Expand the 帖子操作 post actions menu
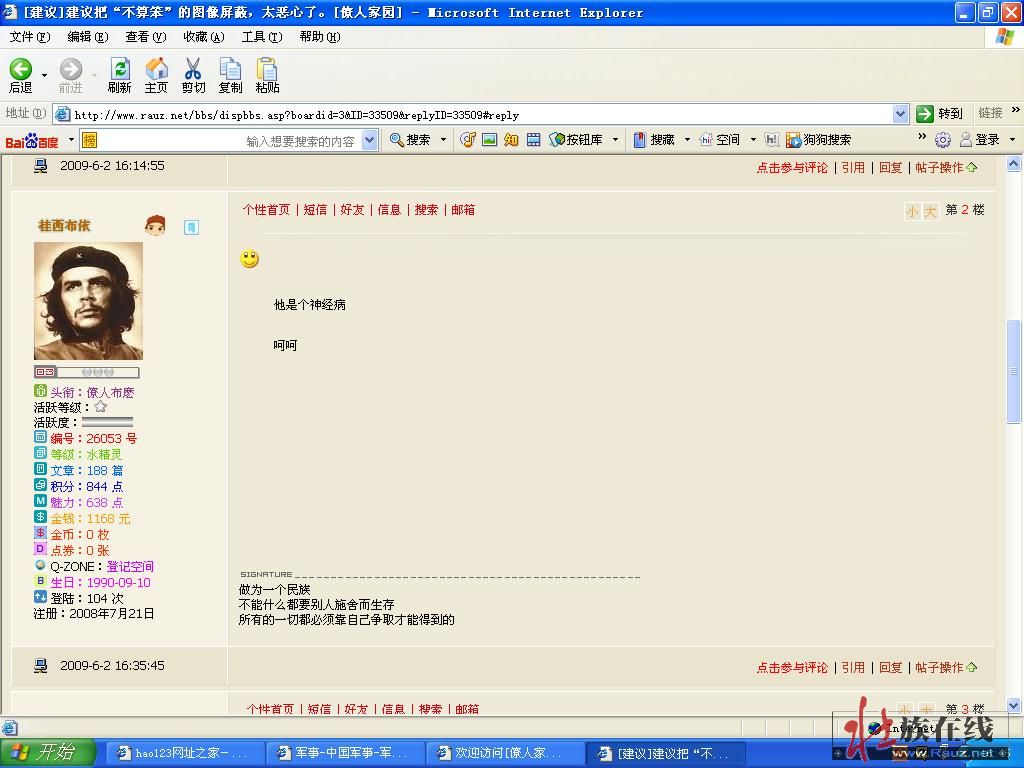1024x768 pixels. (945, 167)
